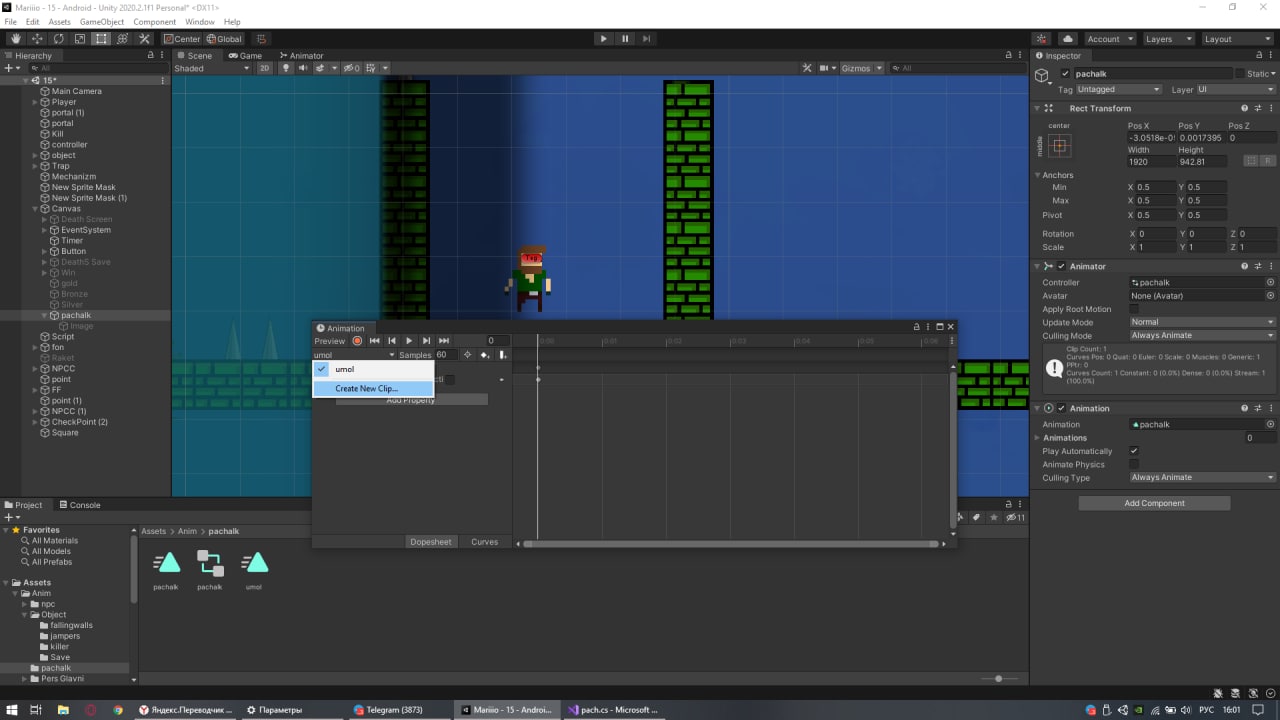Toggle the Center pivot mode button

tap(182, 39)
